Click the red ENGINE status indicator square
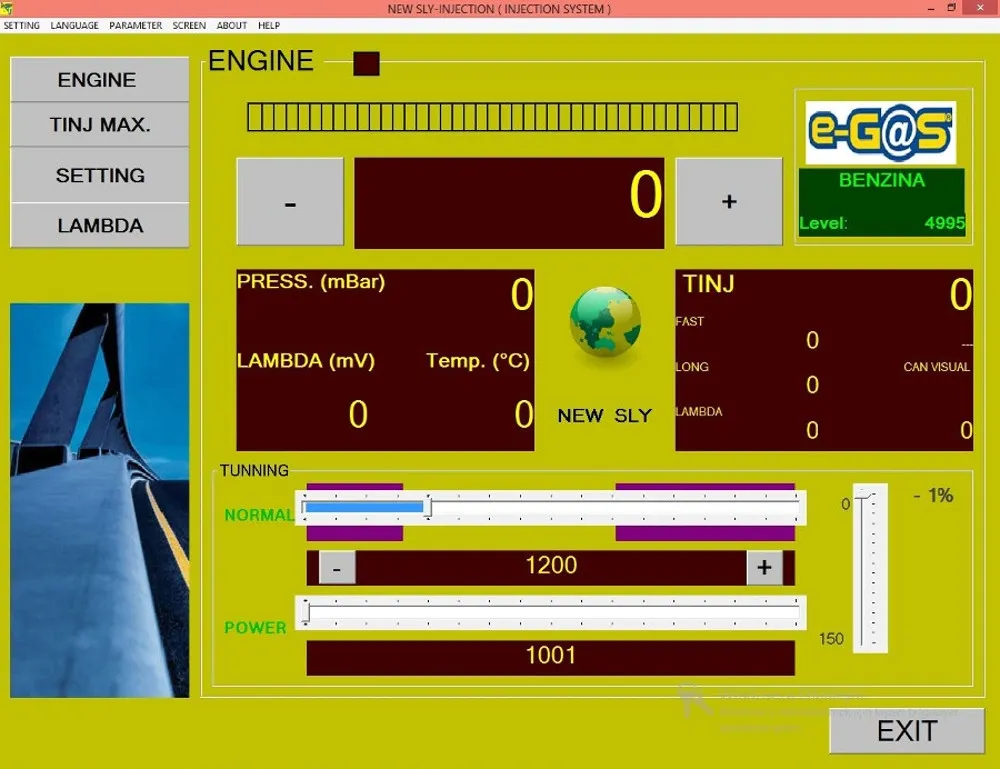Viewport: 1000px width, 769px height. 366,62
